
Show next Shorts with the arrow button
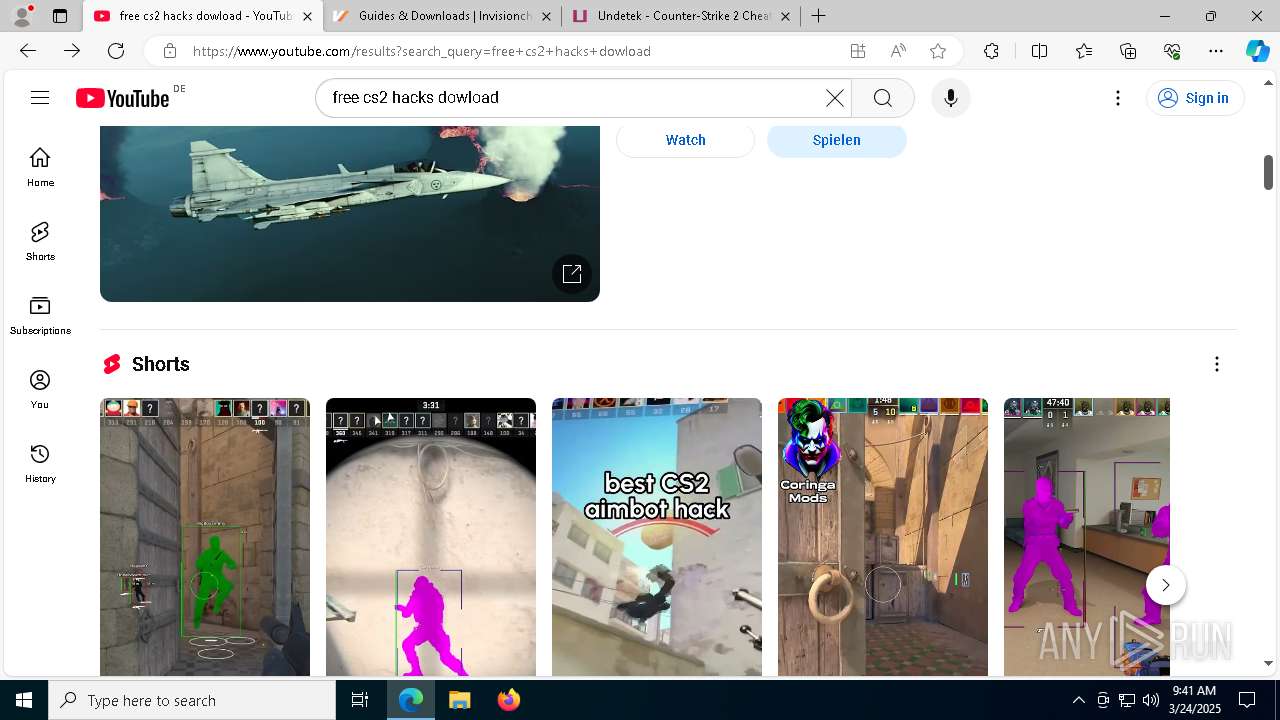click(1166, 585)
